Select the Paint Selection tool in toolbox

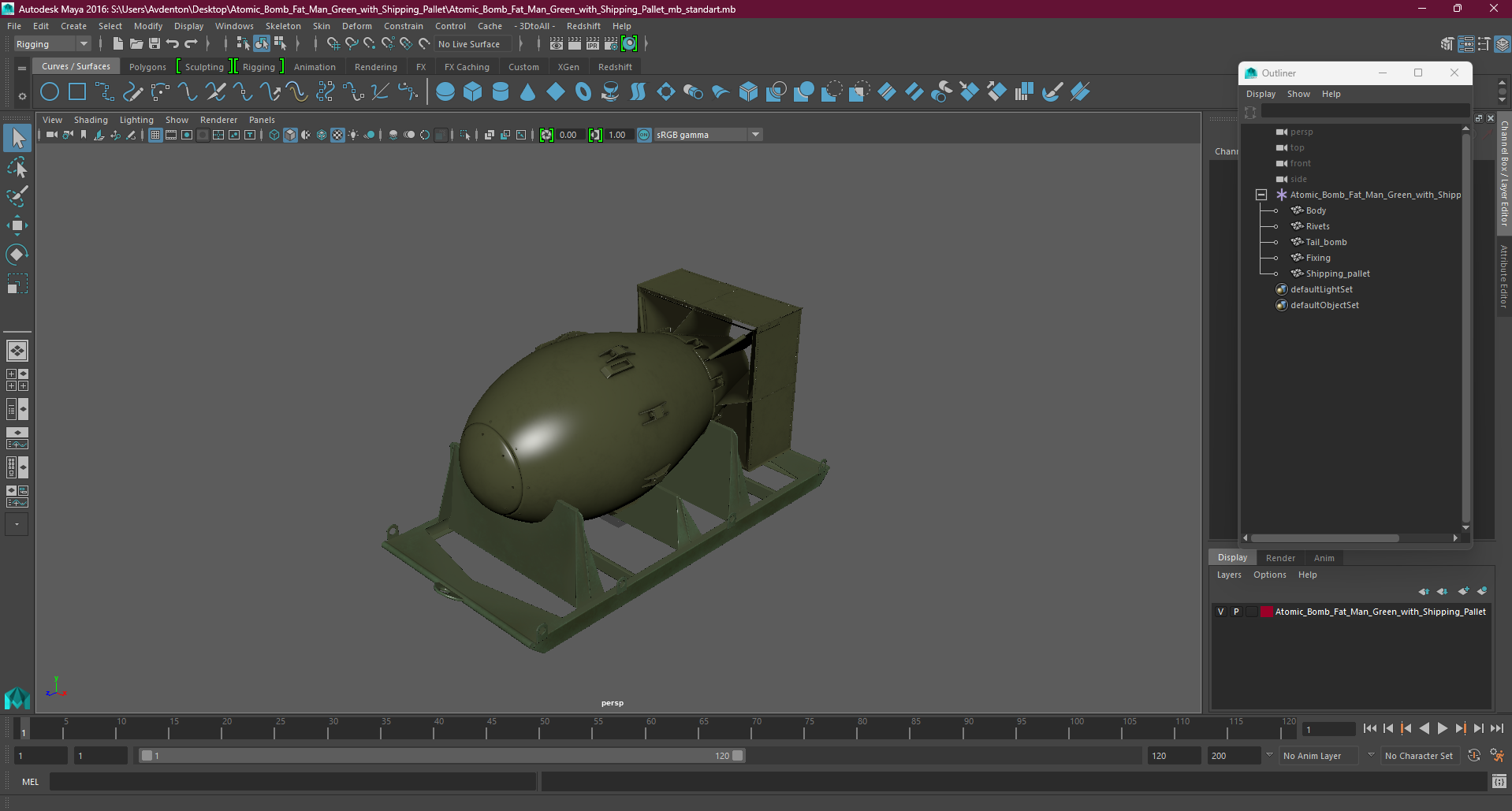tap(17, 196)
